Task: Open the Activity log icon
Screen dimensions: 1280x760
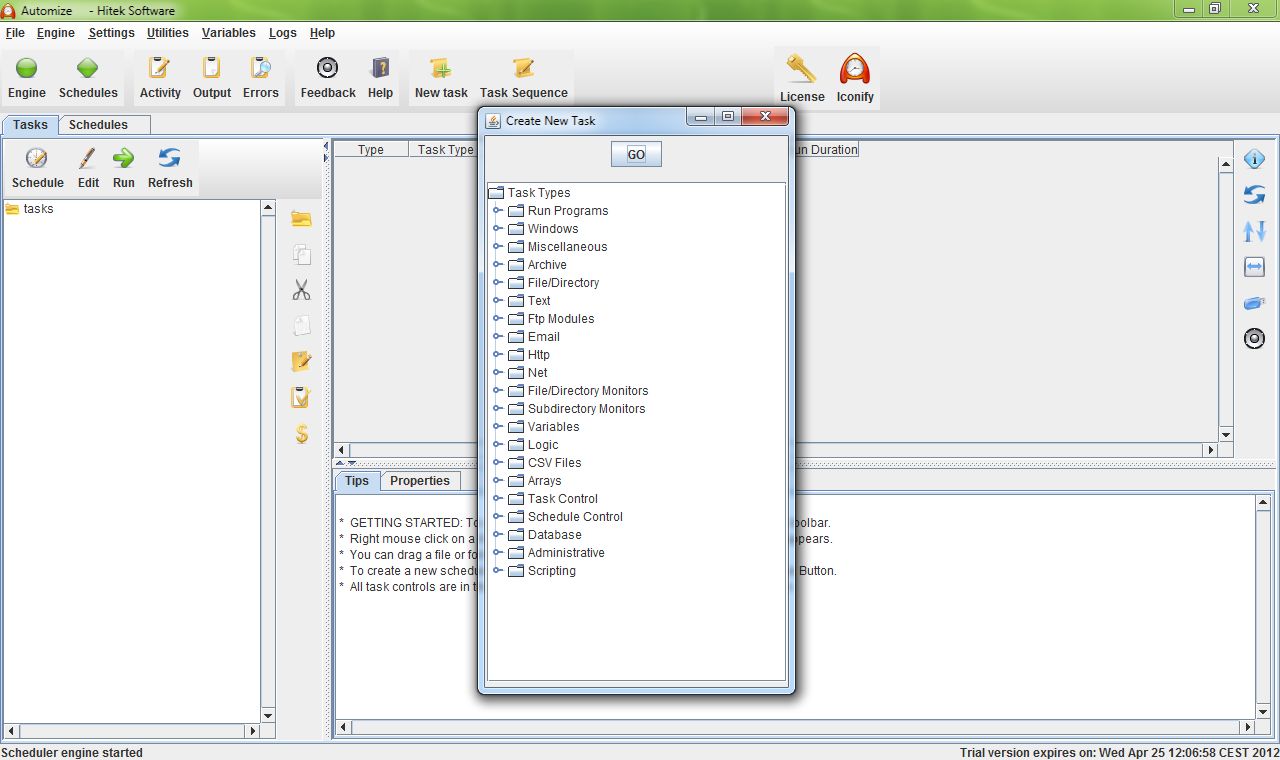Action: 160,68
